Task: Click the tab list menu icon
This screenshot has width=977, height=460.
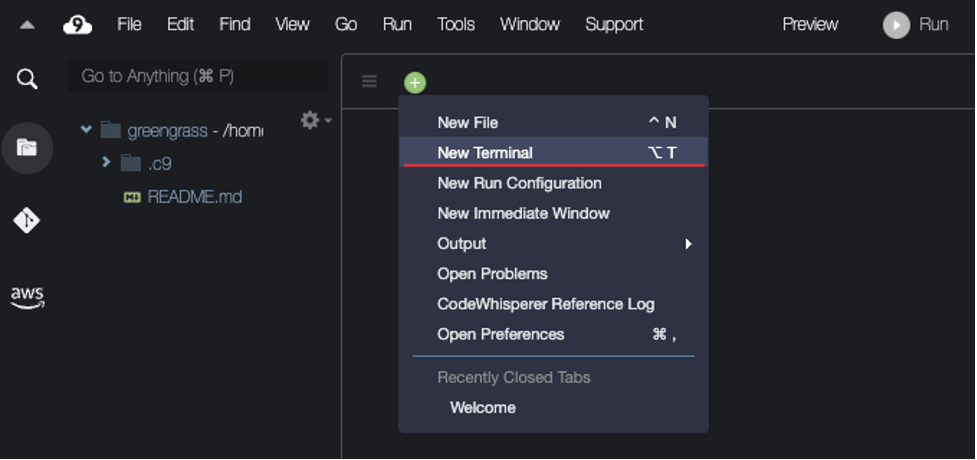Action: (370, 82)
